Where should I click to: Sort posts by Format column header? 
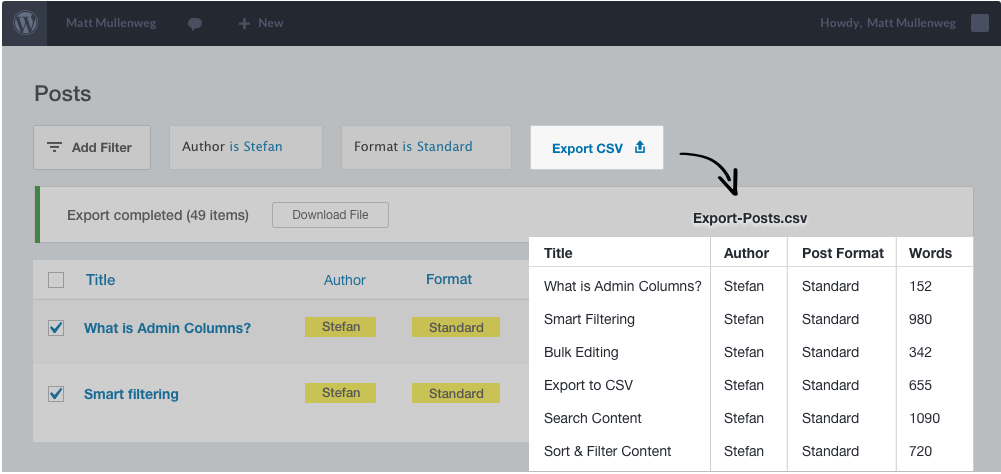(x=449, y=279)
